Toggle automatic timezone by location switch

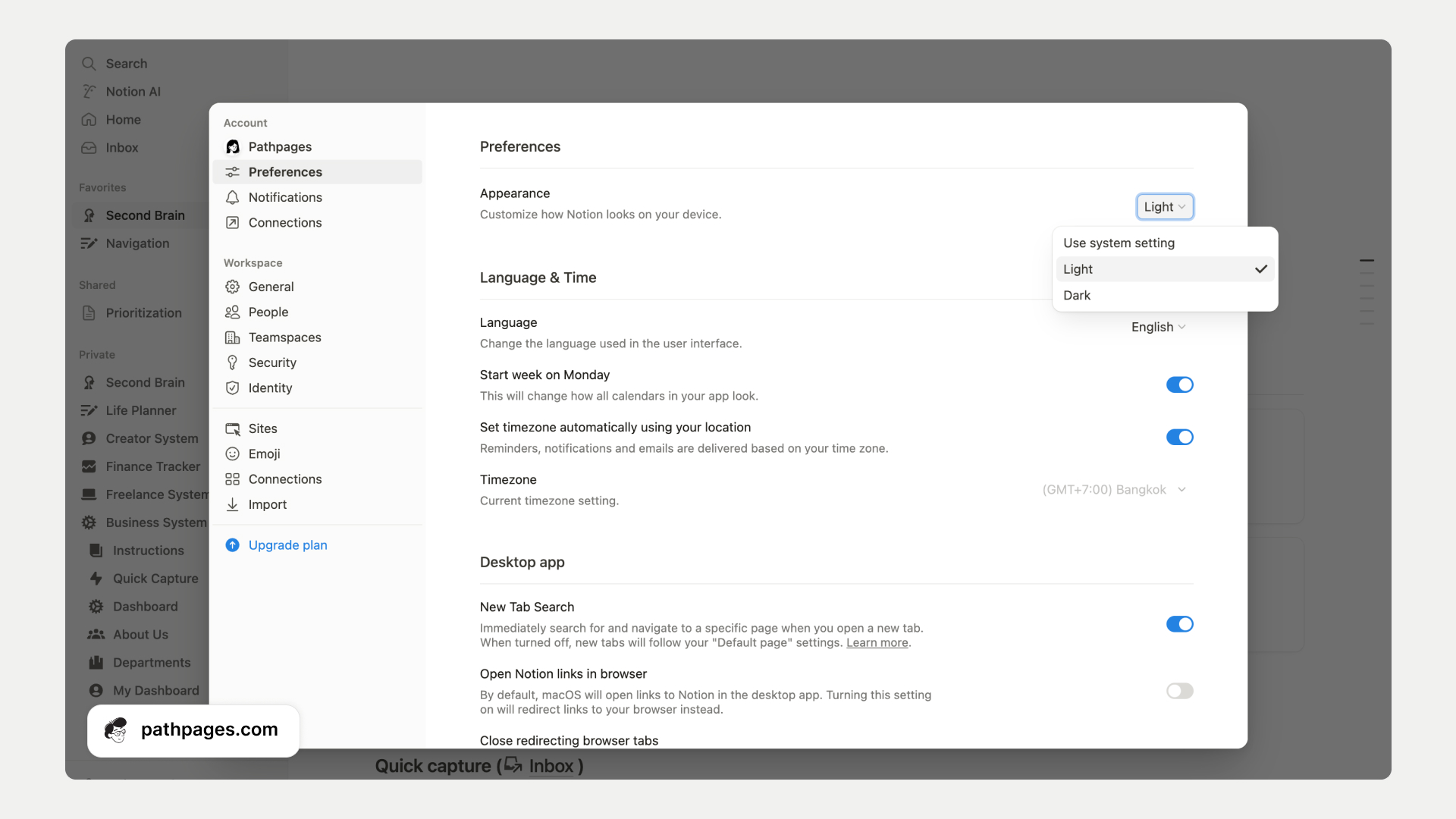pos(1179,438)
